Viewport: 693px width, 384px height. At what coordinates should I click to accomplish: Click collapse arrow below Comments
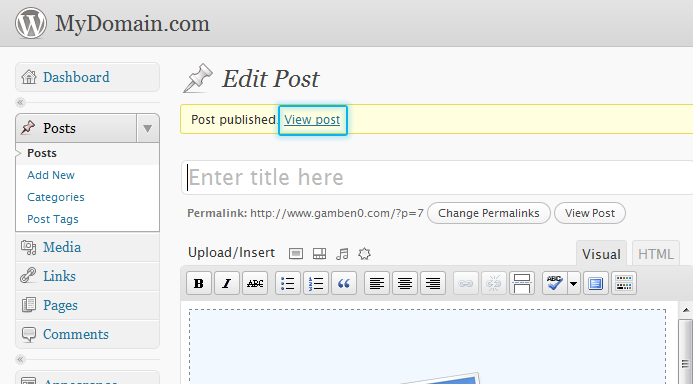[x=20, y=359]
